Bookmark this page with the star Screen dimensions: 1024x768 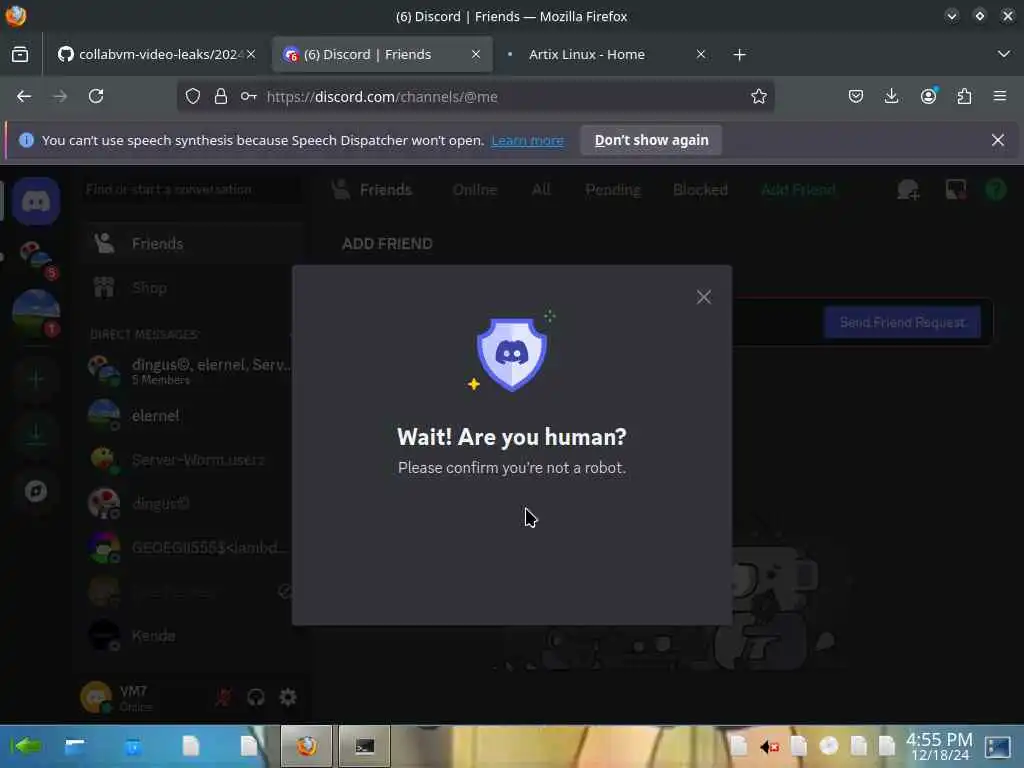coord(758,97)
